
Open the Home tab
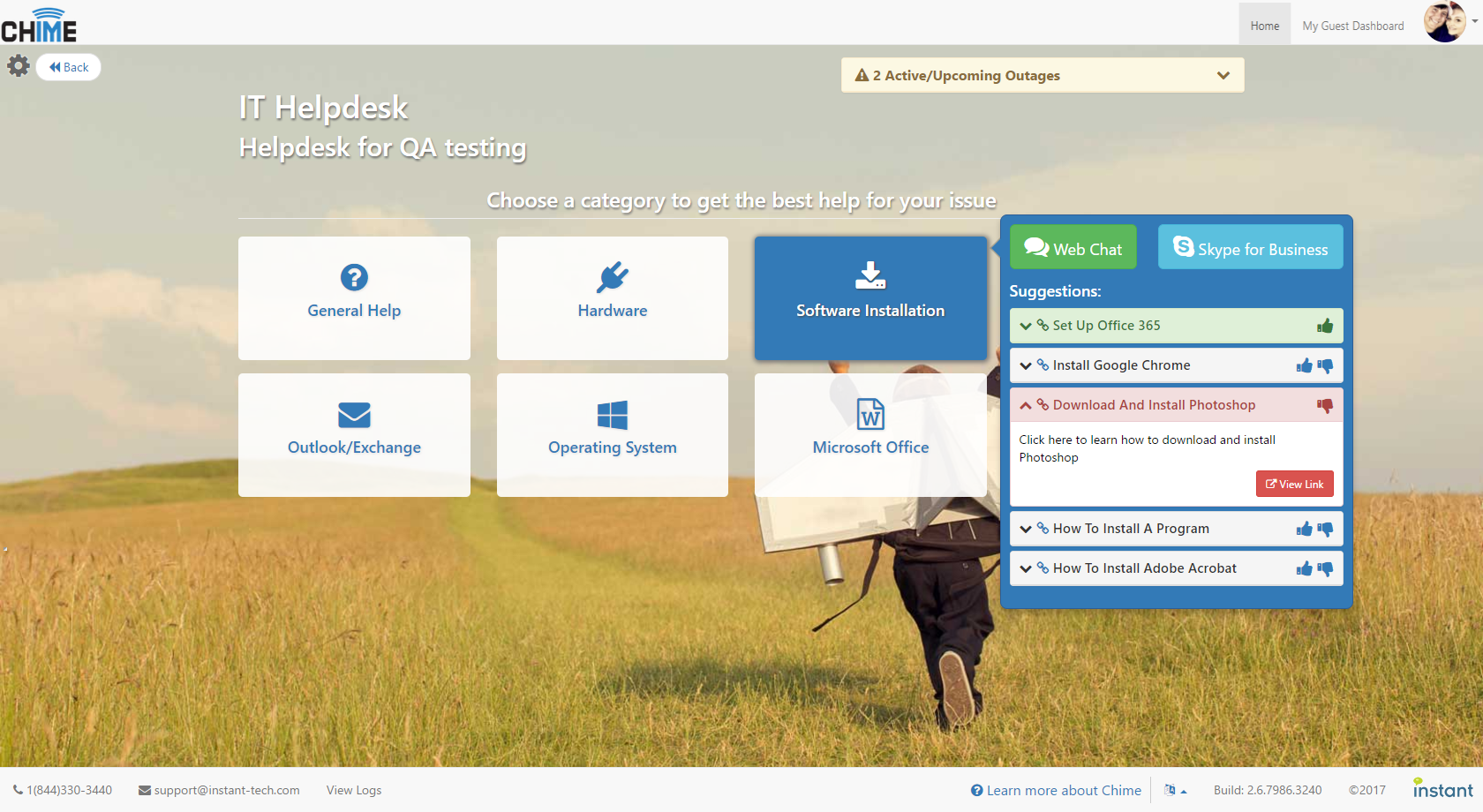1264,26
